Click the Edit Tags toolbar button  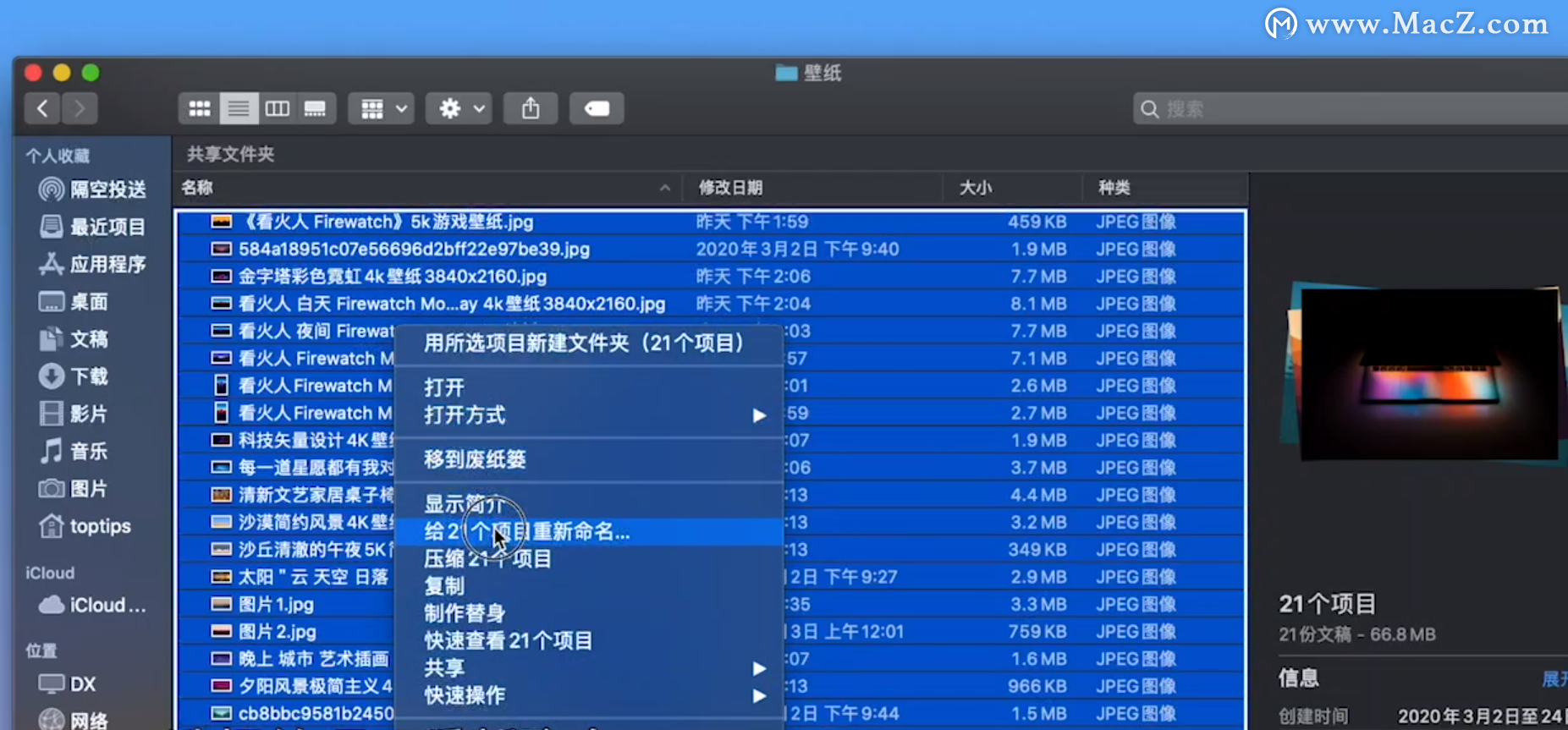click(597, 108)
